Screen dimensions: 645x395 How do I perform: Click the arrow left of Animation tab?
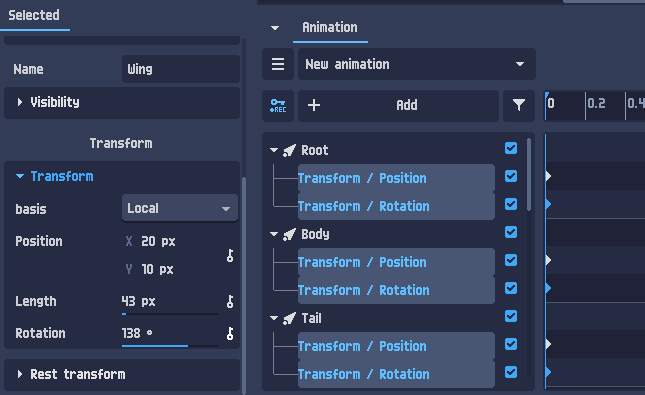coord(275,28)
